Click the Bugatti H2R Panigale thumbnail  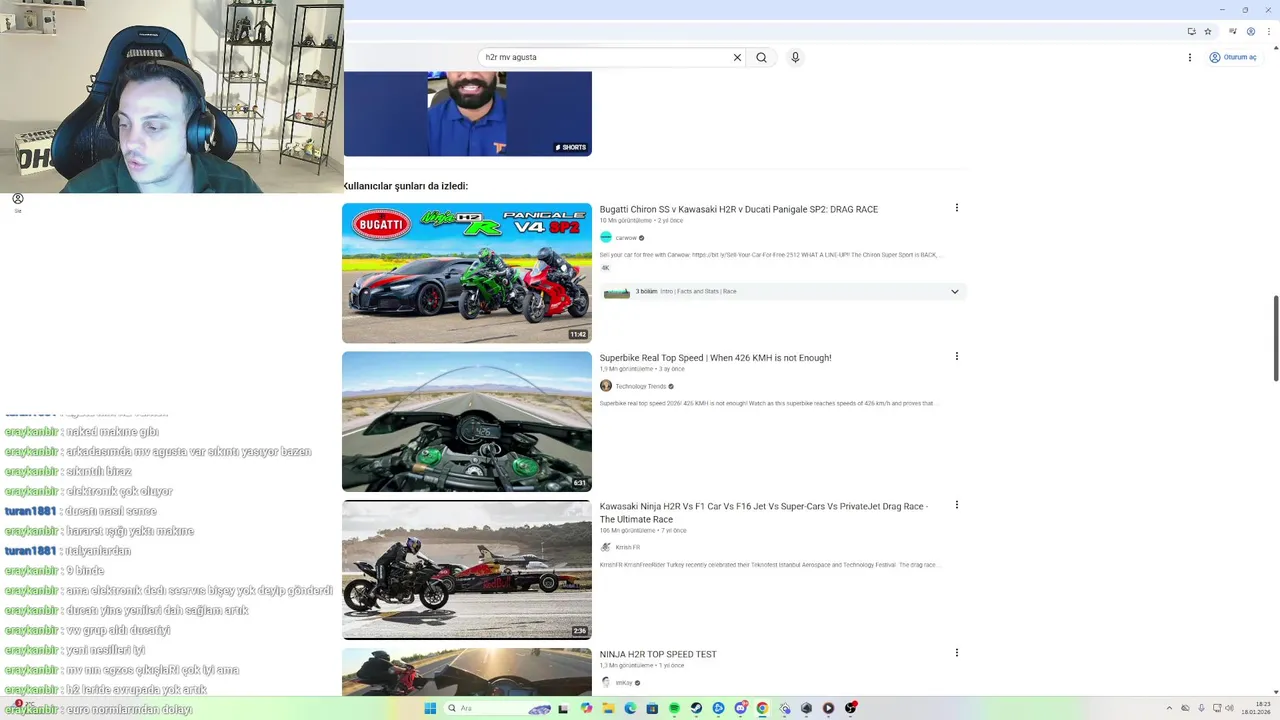[467, 273]
